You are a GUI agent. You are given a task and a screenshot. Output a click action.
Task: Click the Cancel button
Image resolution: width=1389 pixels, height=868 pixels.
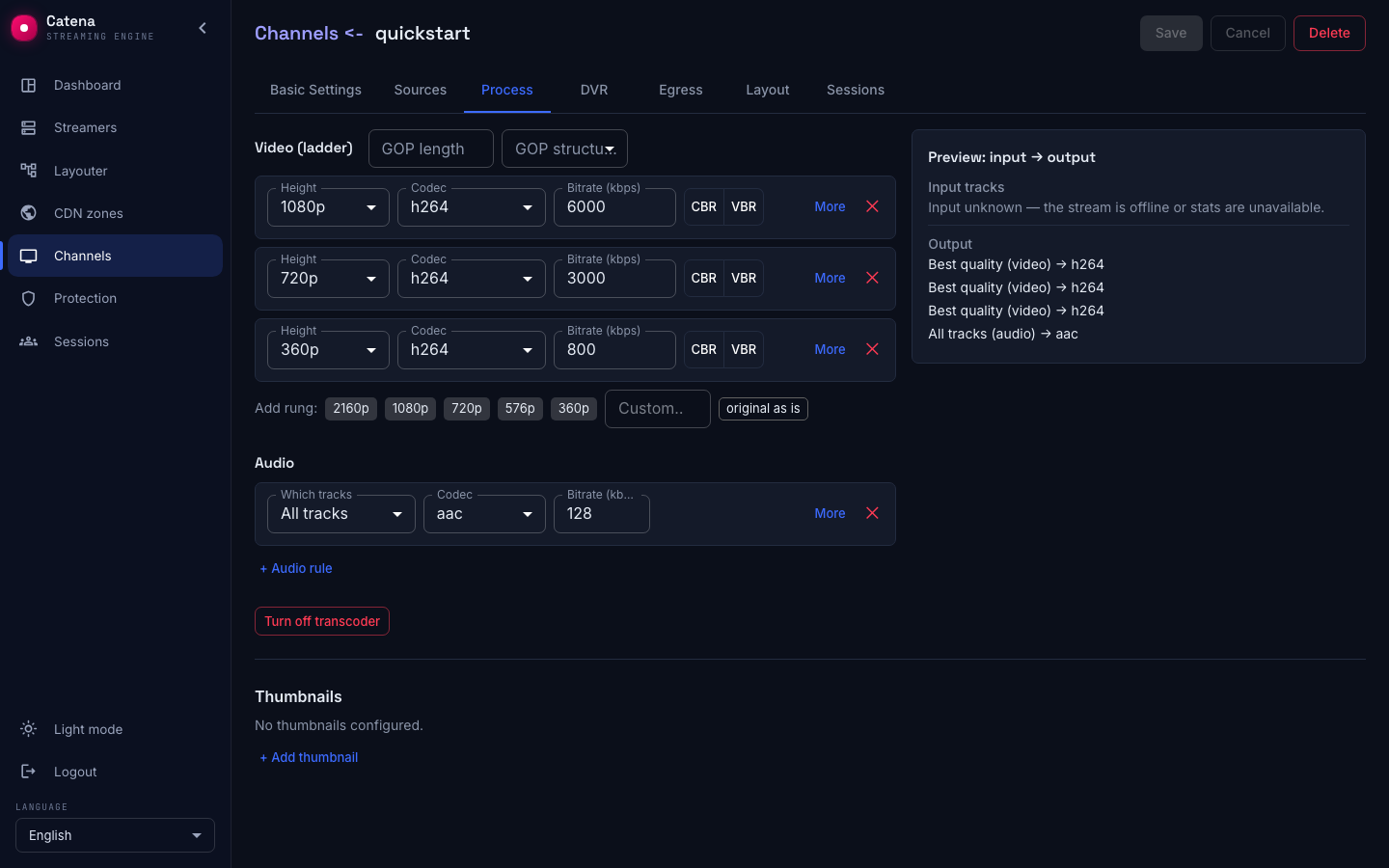click(x=1248, y=33)
